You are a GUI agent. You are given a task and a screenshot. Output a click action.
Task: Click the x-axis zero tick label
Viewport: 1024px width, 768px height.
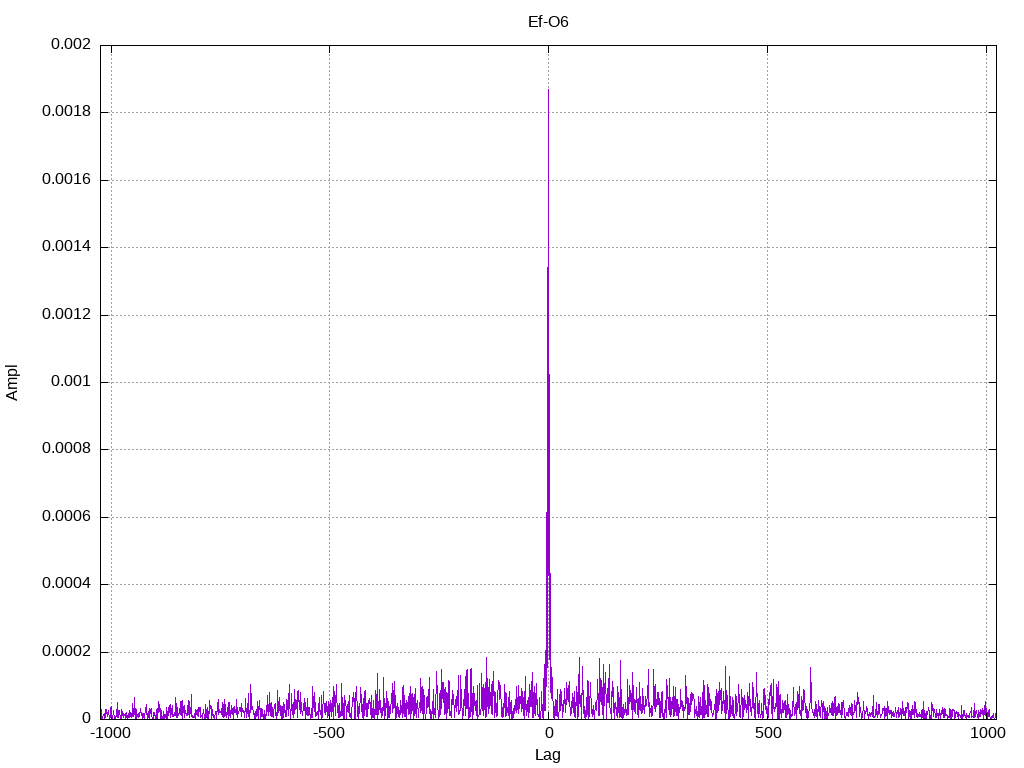point(548,734)
